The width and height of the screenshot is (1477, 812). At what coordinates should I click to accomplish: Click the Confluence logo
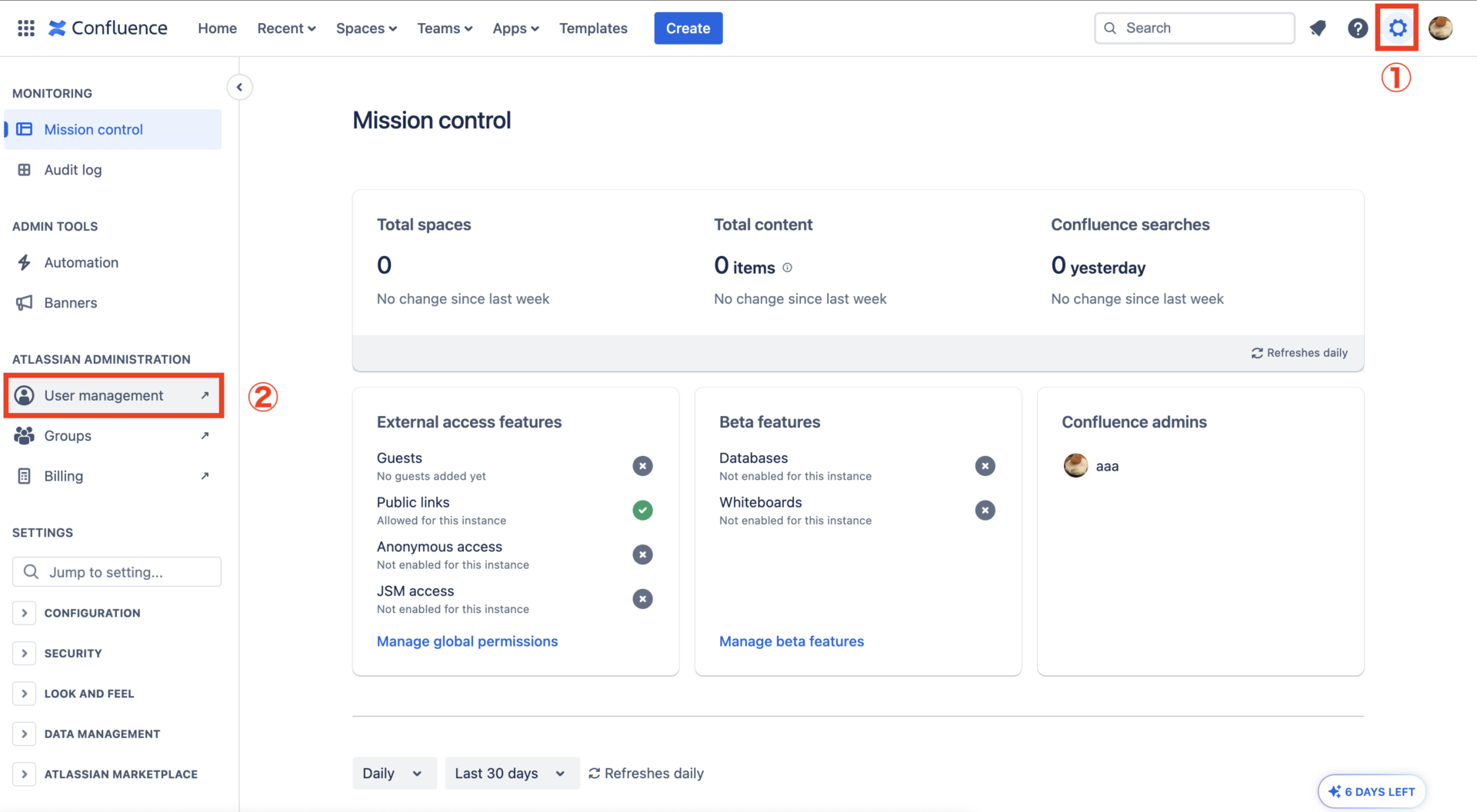(108, 28)
